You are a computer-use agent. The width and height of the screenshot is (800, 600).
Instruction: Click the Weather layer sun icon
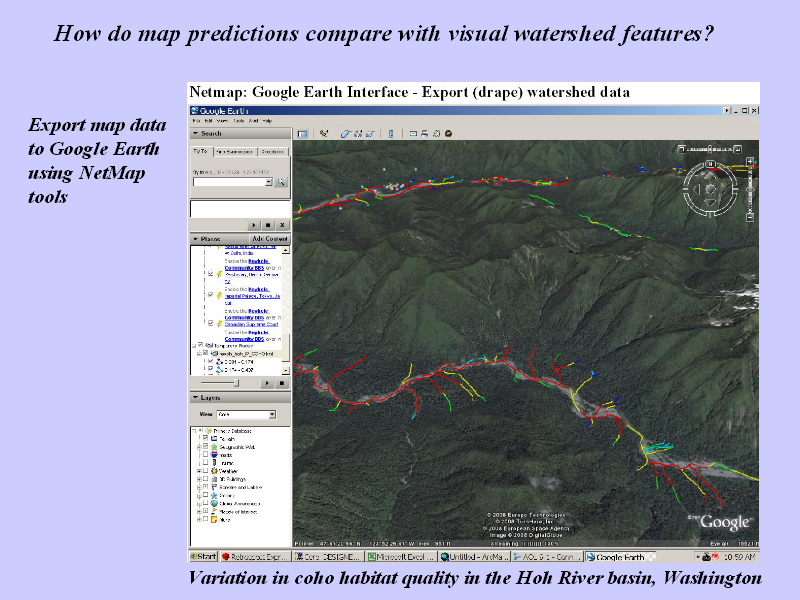pos(214,471)
